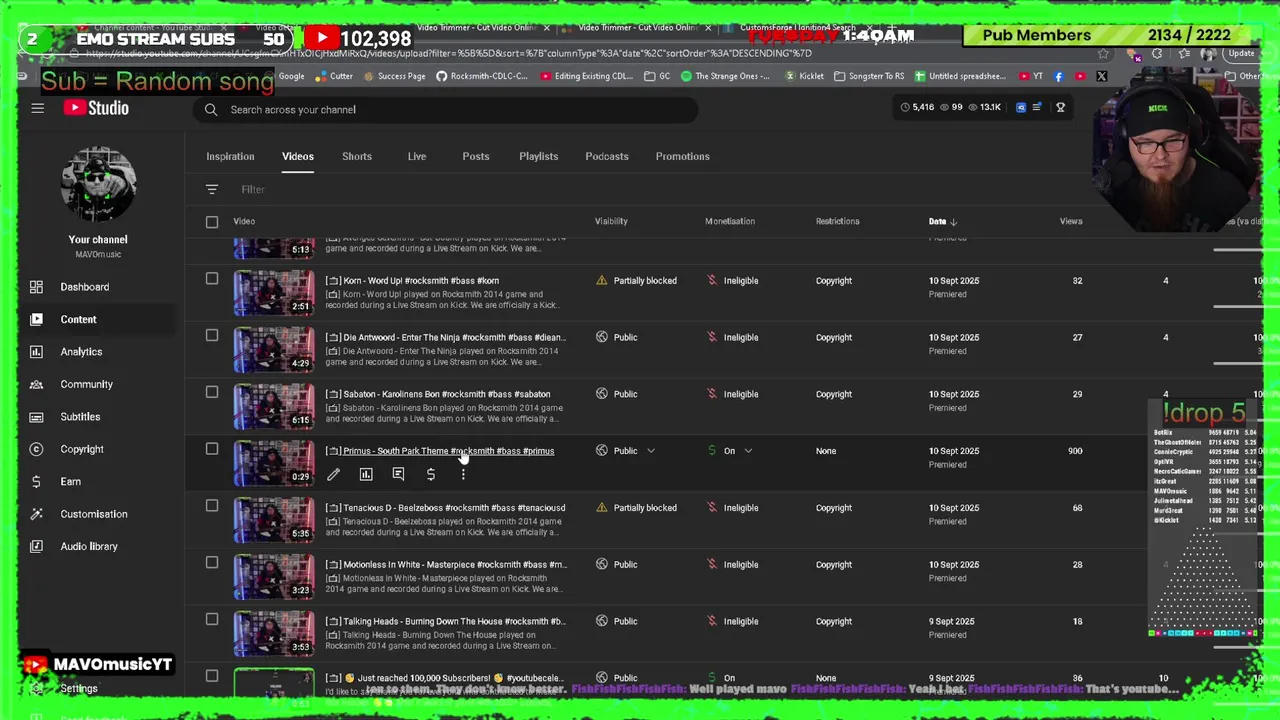Switch to the Posts tab
The width and height of the screenshot is (1280, 720).
tap(476, 156)
